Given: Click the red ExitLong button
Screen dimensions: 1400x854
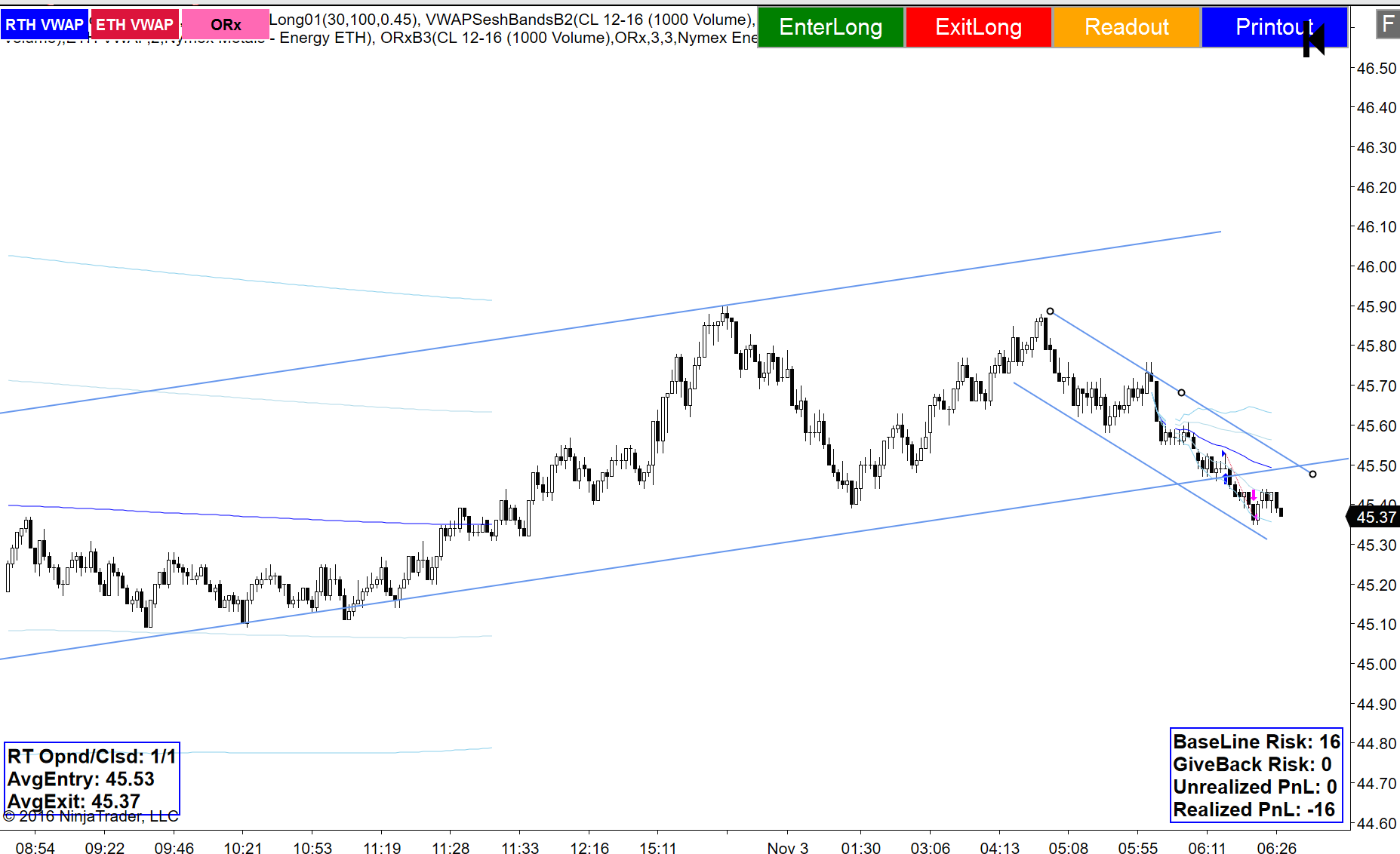Looking at the screenshot, I should click(x=978, y=27).
